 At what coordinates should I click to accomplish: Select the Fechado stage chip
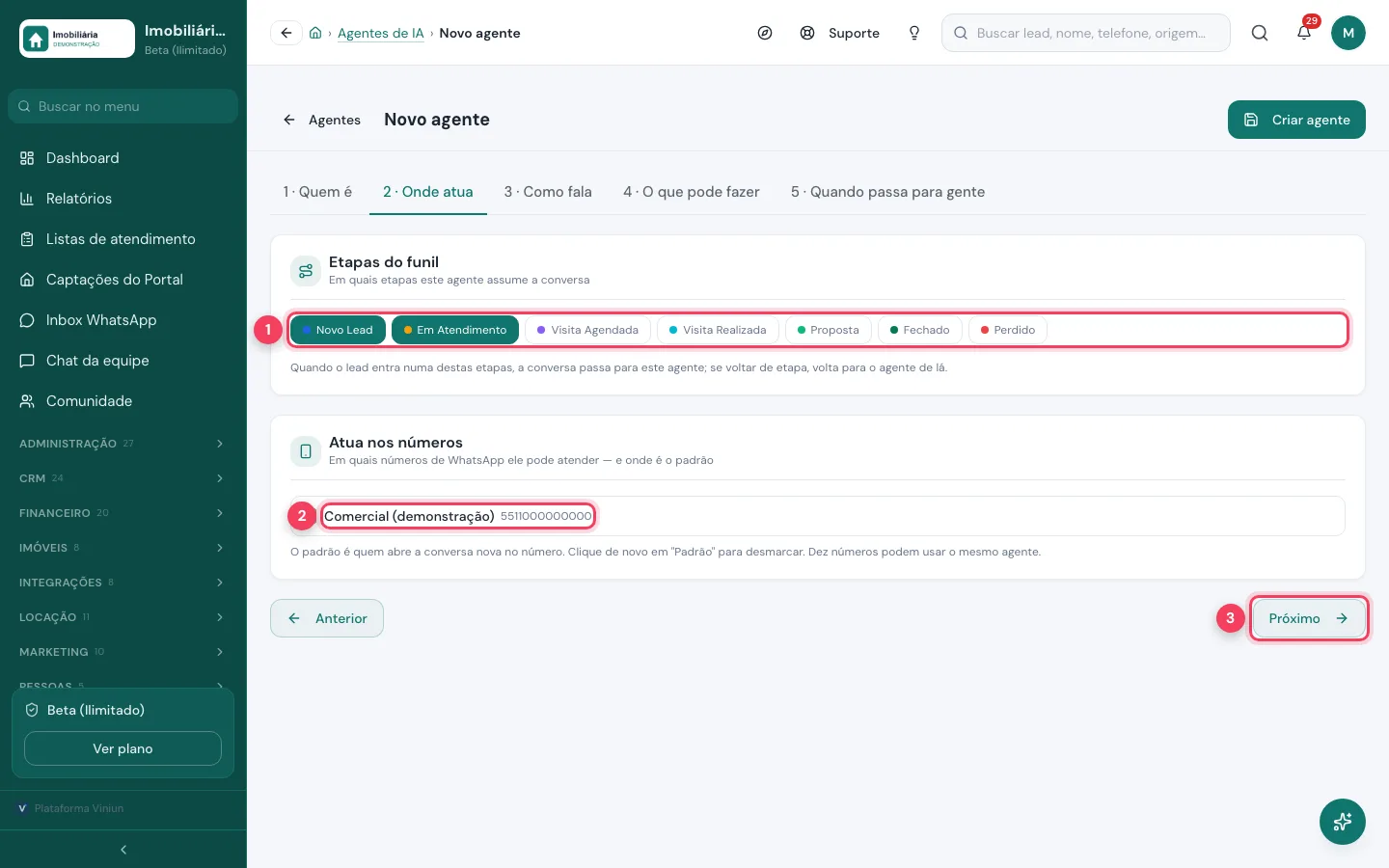[x=920, y=330]
